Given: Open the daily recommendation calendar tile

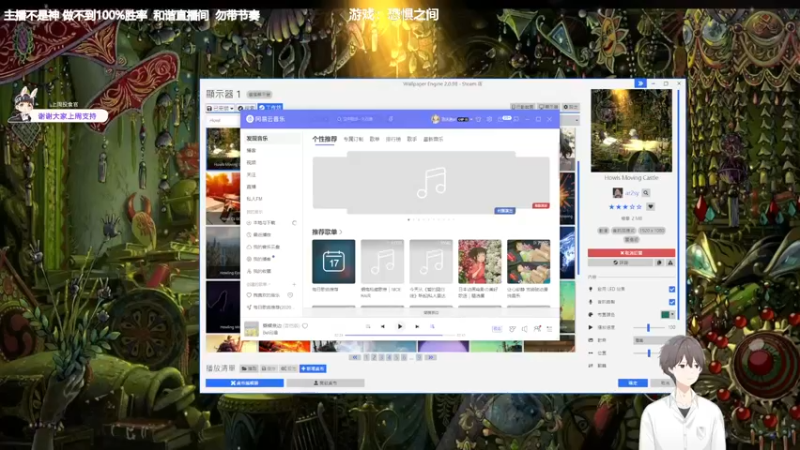Looking at the screenshot, I should 334,261.
